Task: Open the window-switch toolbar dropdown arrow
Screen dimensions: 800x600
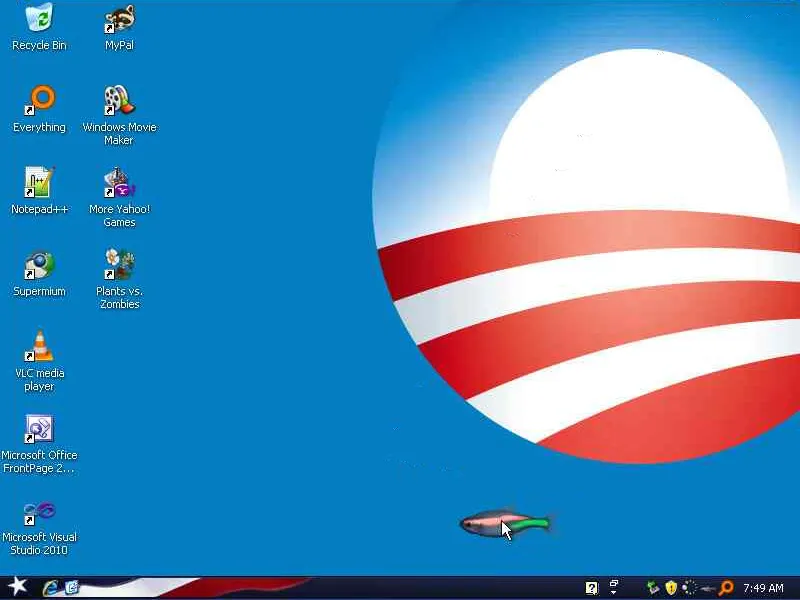Action: 614,593
